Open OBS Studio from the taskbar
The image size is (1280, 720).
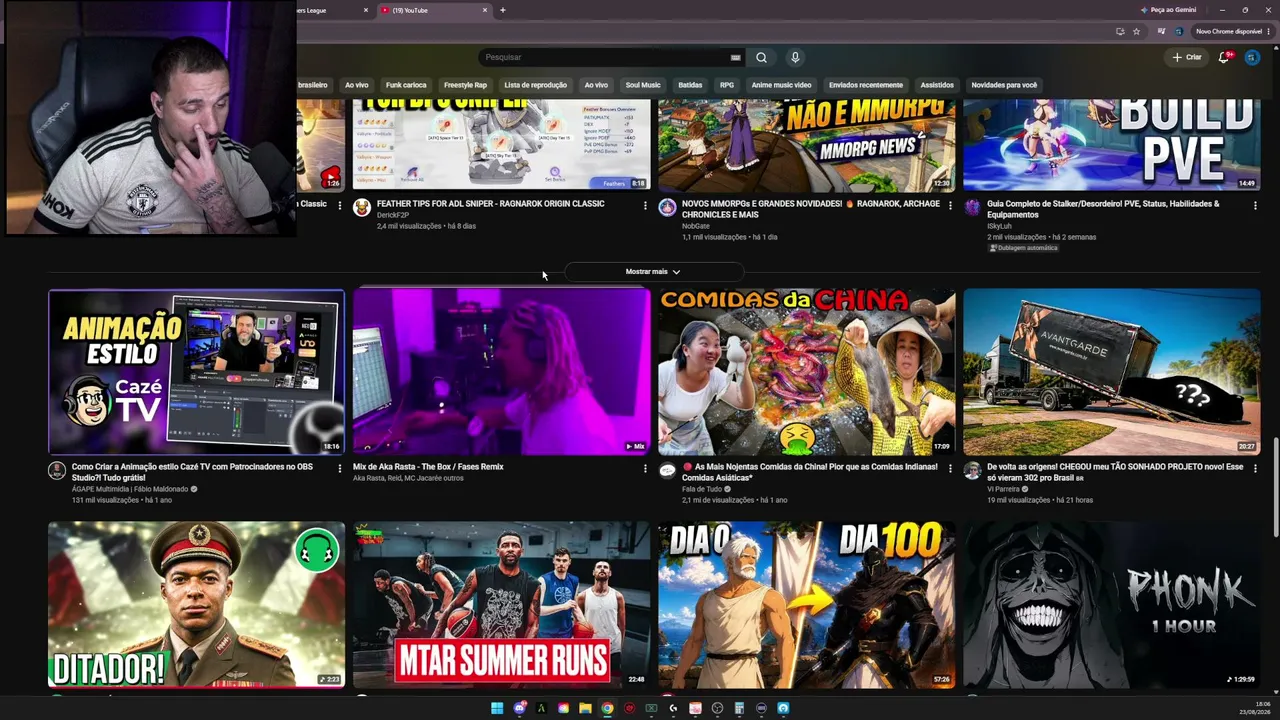point(717,708)
